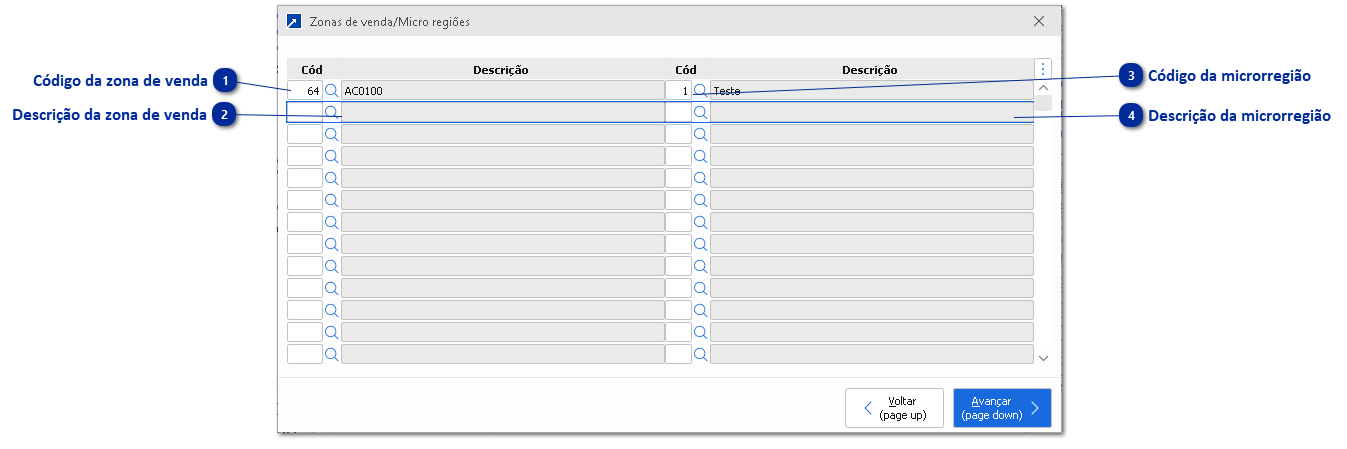Click the window icon in the title bar
Image resolution: width=1347 pixels, height=449 pixels.
pos(293,21)
